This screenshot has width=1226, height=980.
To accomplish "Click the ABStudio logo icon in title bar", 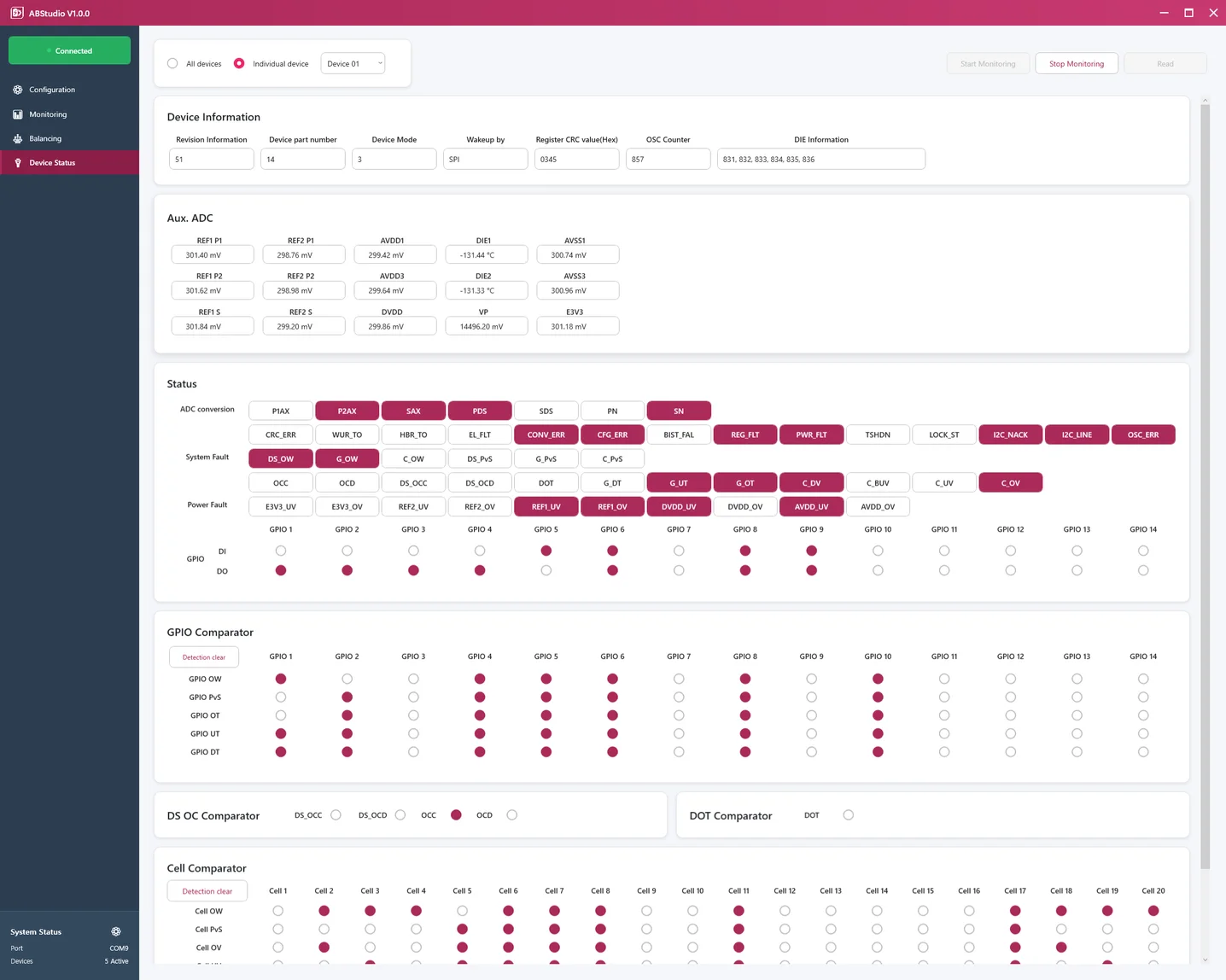I will point(16,13).
